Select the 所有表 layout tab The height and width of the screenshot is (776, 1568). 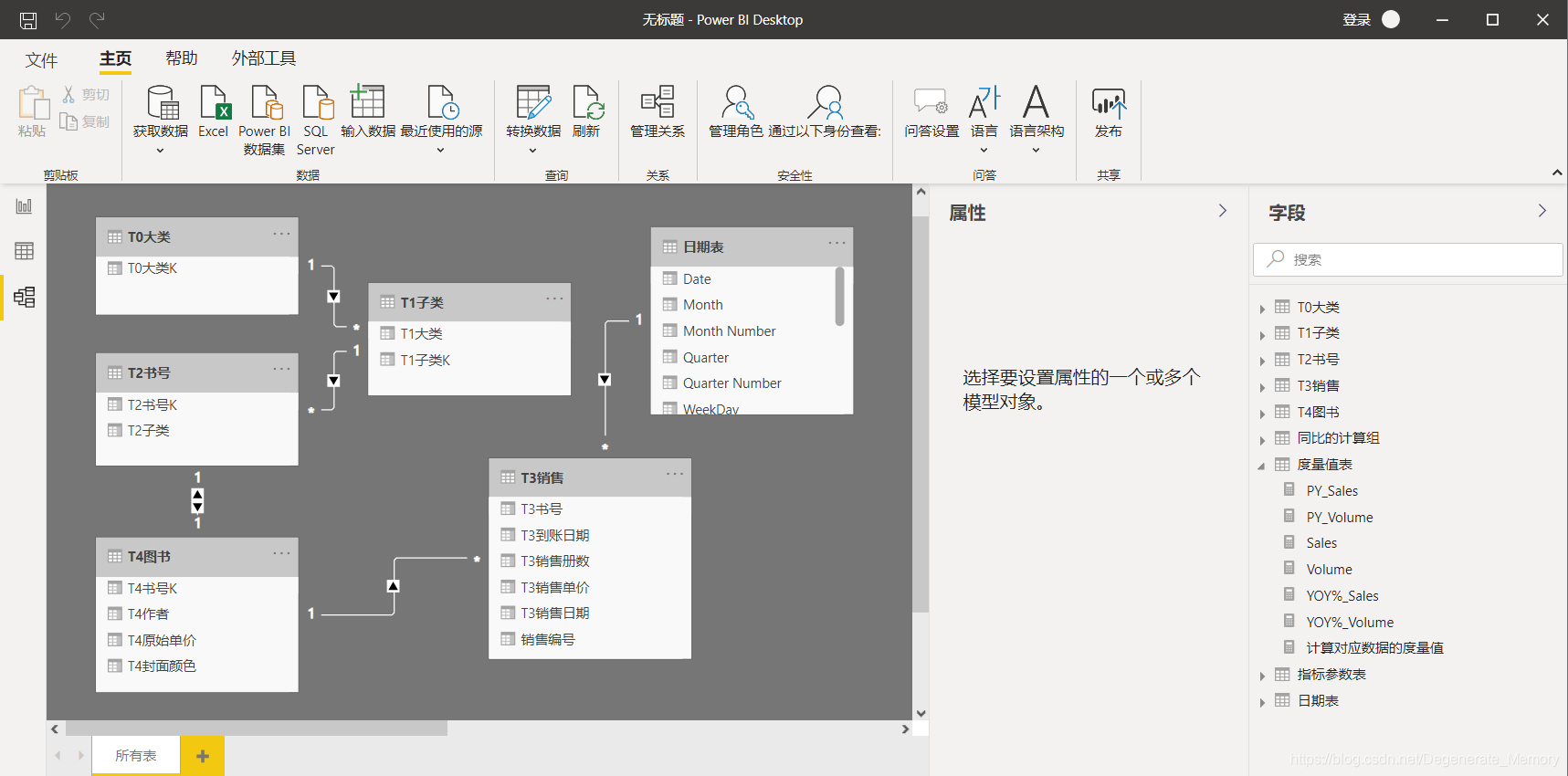[x=136, y=755]
